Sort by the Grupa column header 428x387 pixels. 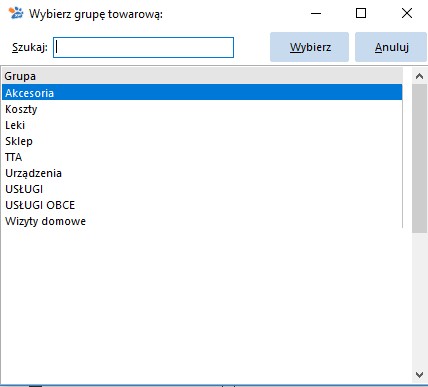202,76
